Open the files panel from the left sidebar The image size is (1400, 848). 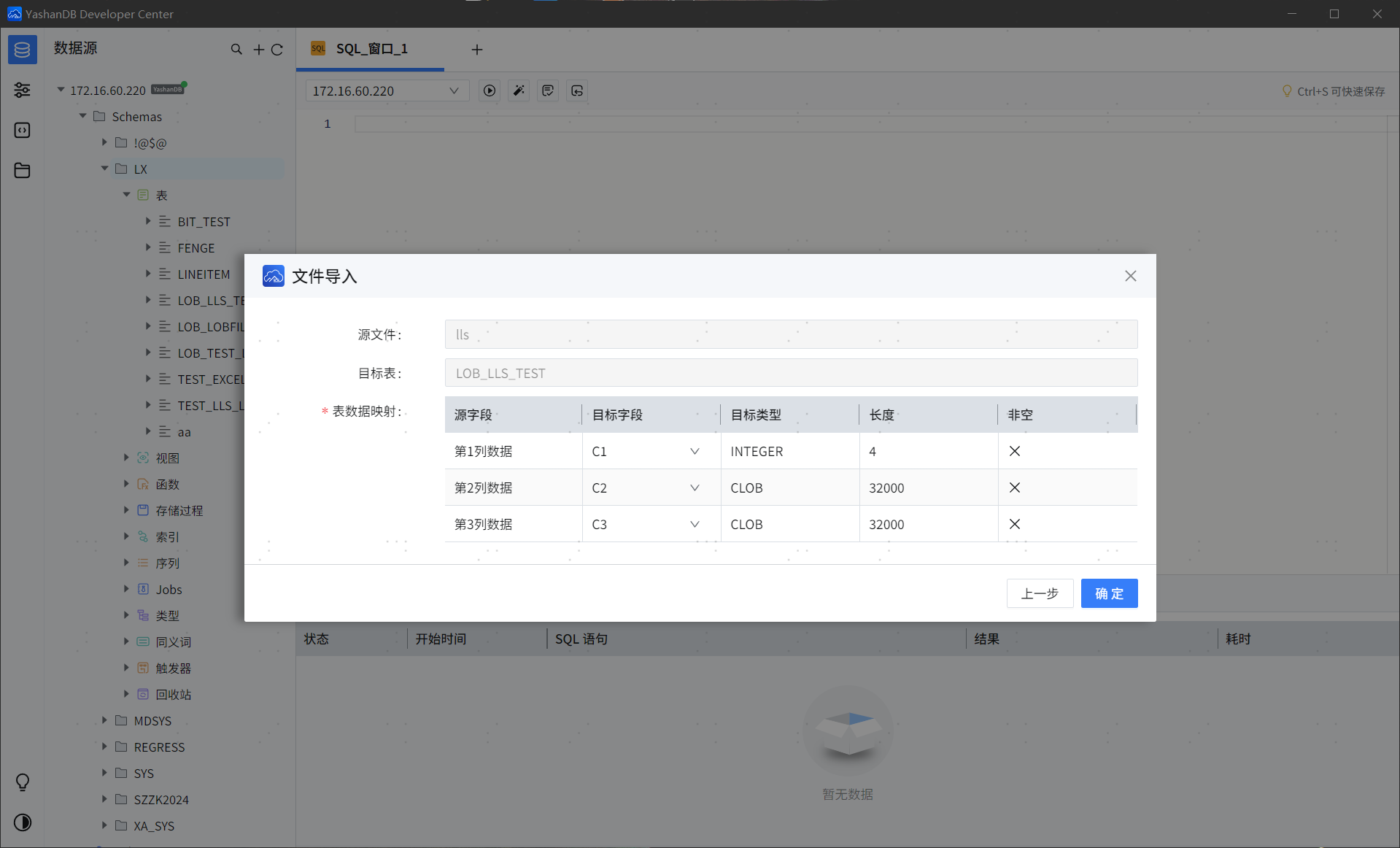[x=22, y=170]
